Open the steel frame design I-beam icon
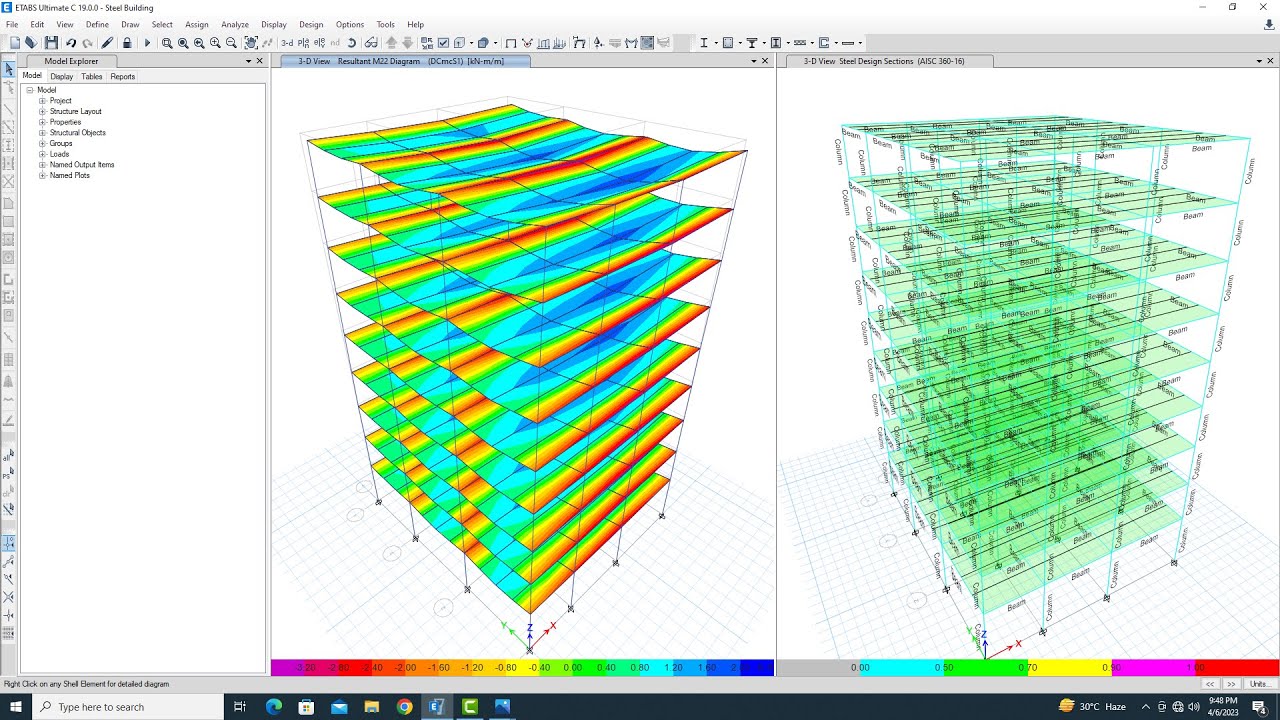Viewport: 1280px width, 720px height. coord(704,43)
